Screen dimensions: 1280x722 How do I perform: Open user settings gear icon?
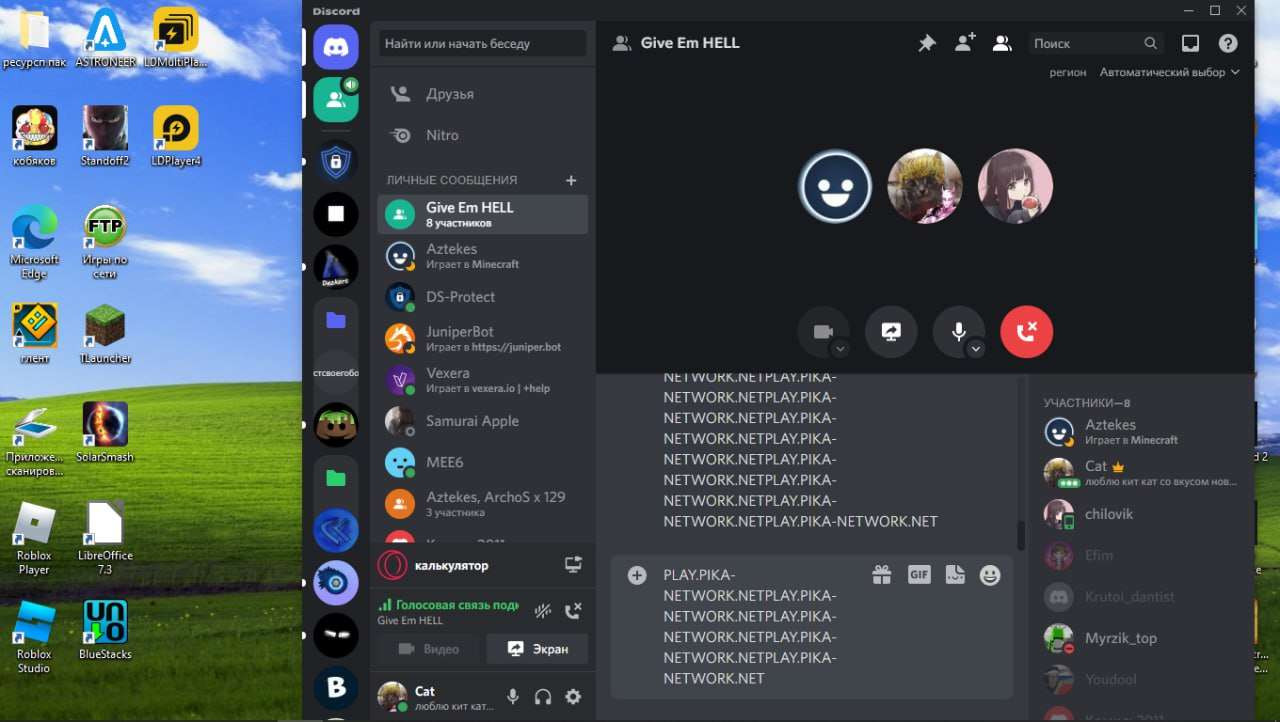pyautogui.click(x=573, y=697)
